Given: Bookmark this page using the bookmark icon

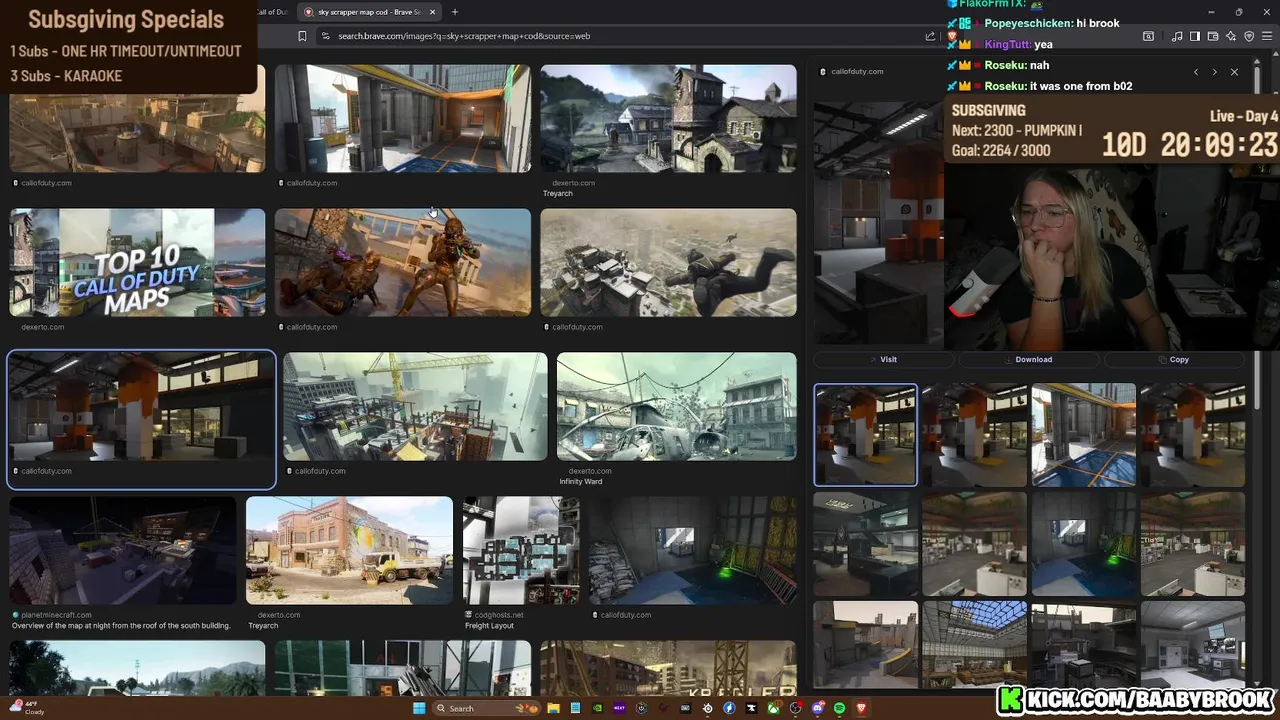Looking at the screenshot, I should tap(302, 36).
